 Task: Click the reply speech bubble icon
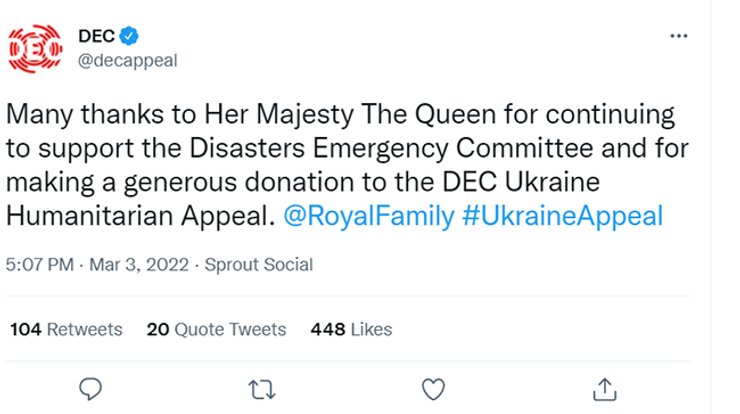91,386
